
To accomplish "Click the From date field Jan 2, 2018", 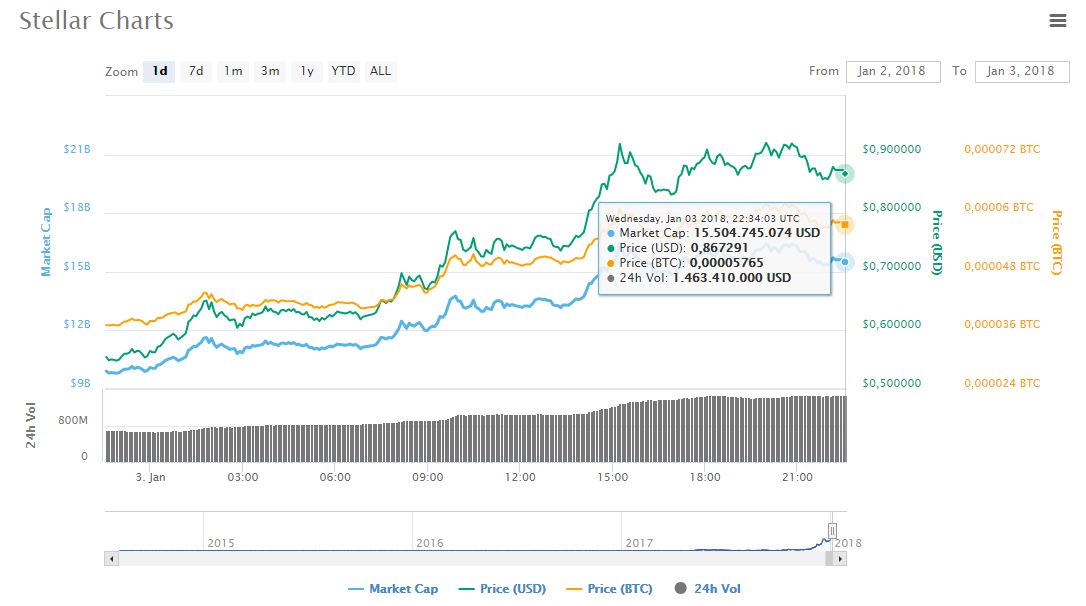I will pos(893,71).
